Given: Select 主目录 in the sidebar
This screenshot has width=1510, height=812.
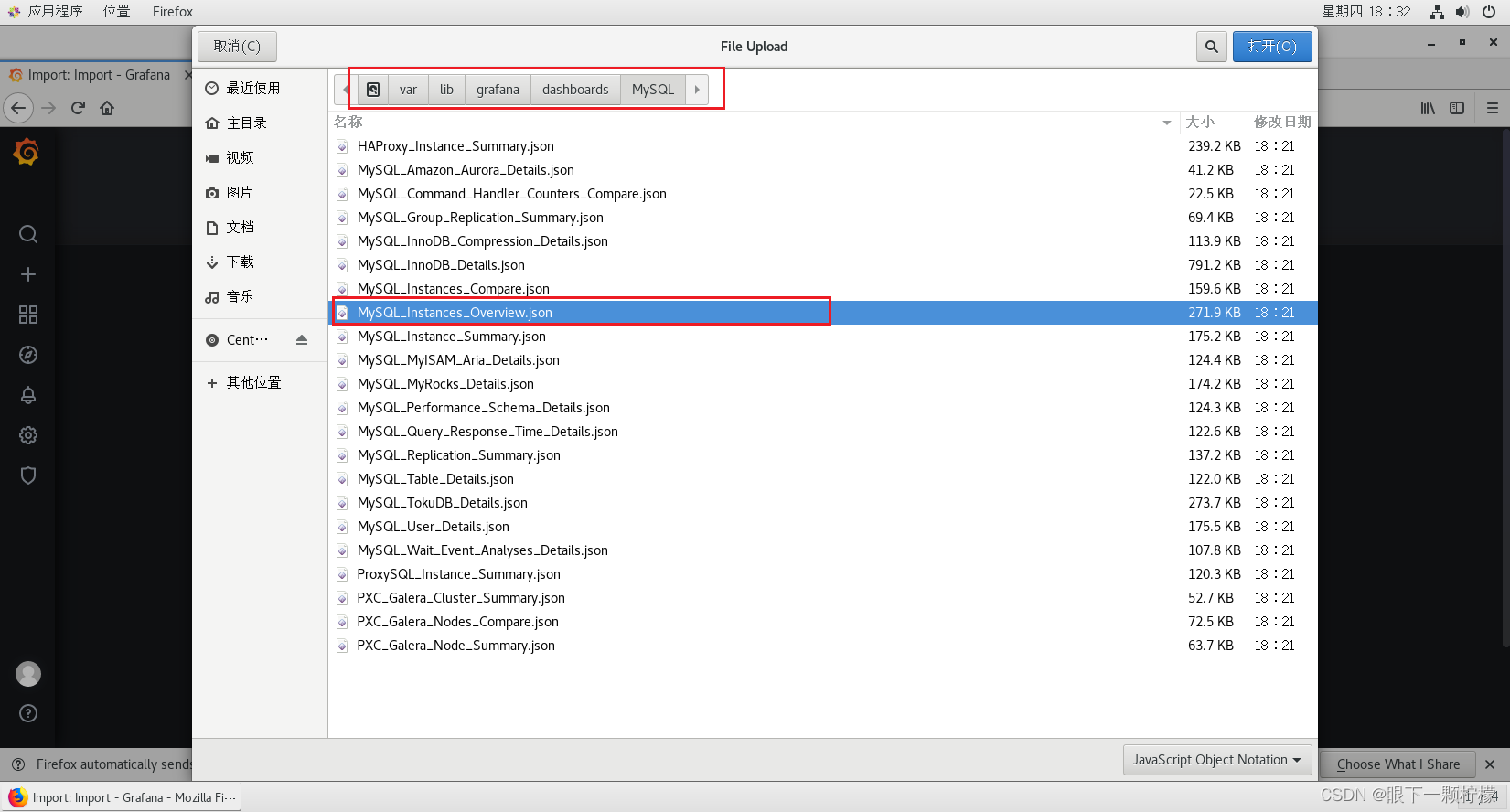Looking at the screenshot, I should [261, 123].
